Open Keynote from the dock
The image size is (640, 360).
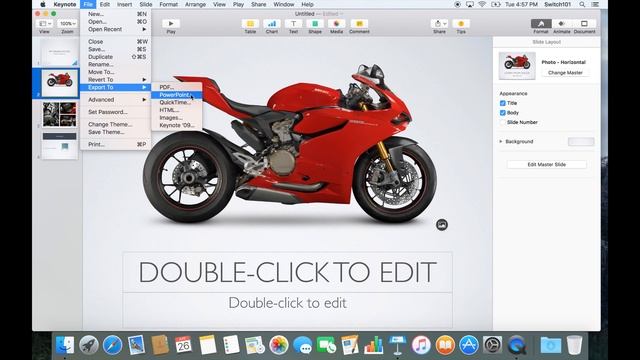pos(397,345)
